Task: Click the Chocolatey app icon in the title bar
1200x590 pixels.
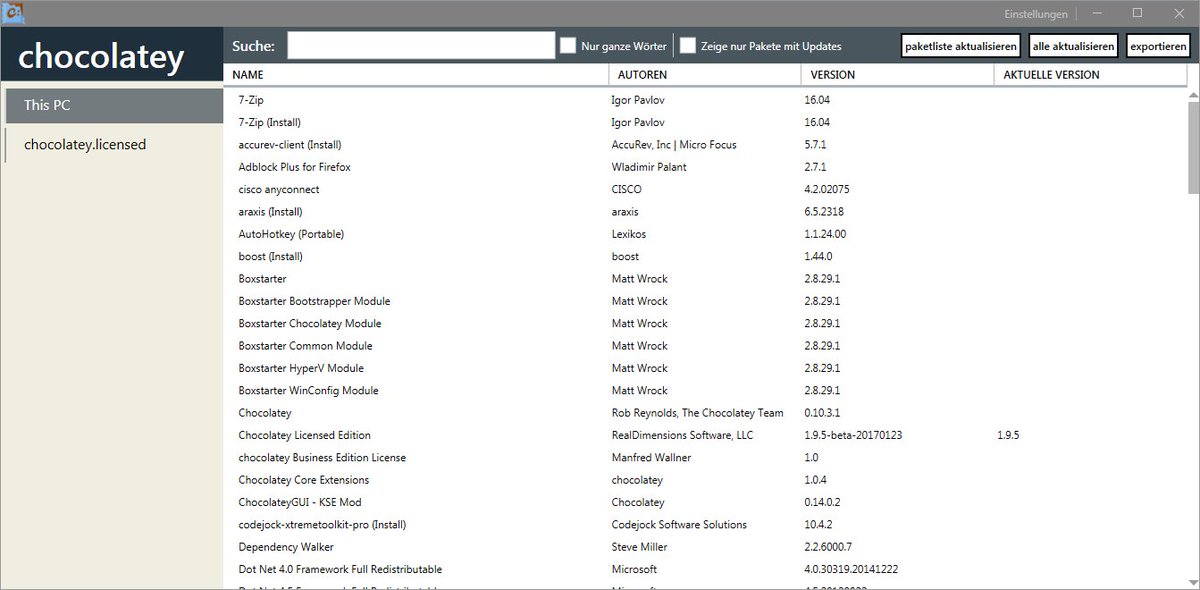Action: (x=11, y=12)
